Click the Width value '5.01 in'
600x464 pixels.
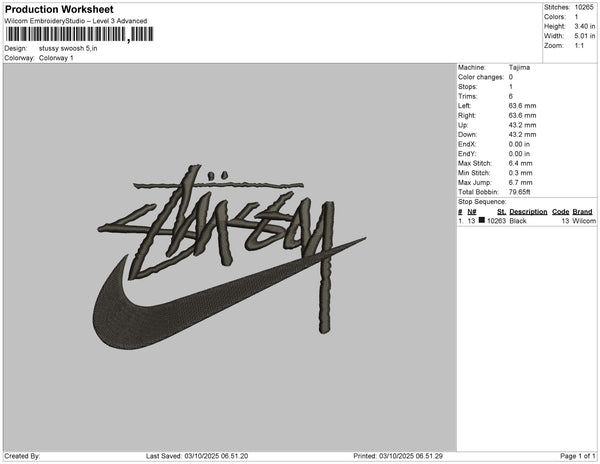click(x=585, y=36)
